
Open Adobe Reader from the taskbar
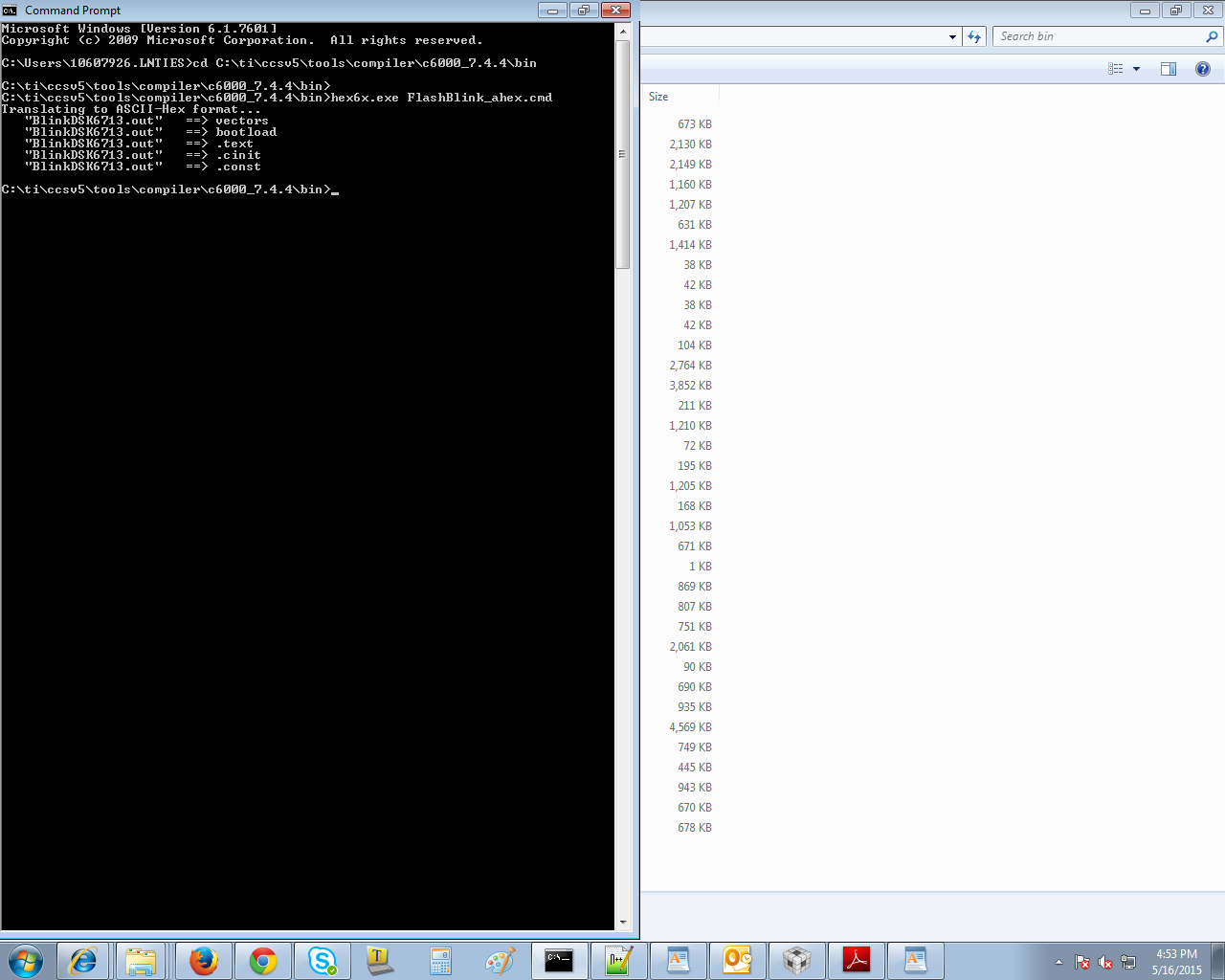click(x=856, y=960)
